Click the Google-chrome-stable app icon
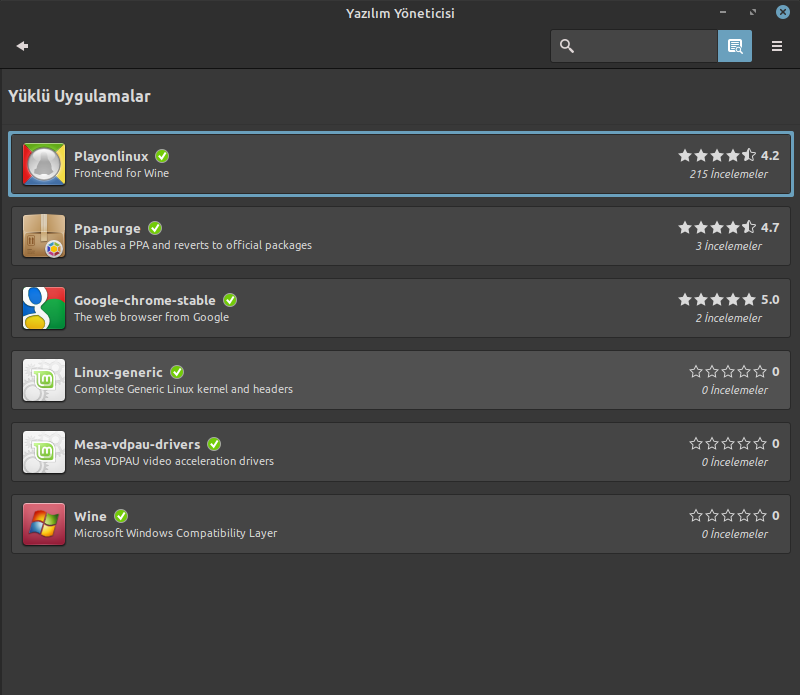This screenshot has height=695, width=800. tap(44, 308)
